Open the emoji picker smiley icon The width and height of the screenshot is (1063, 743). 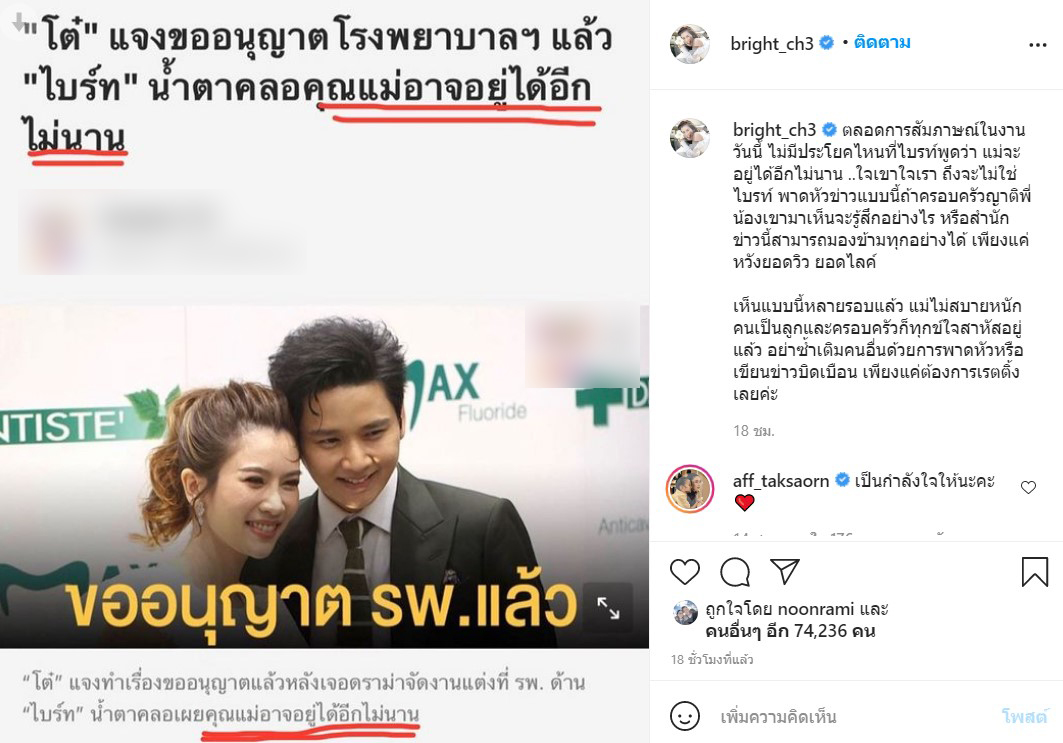[x=685, y=716]
